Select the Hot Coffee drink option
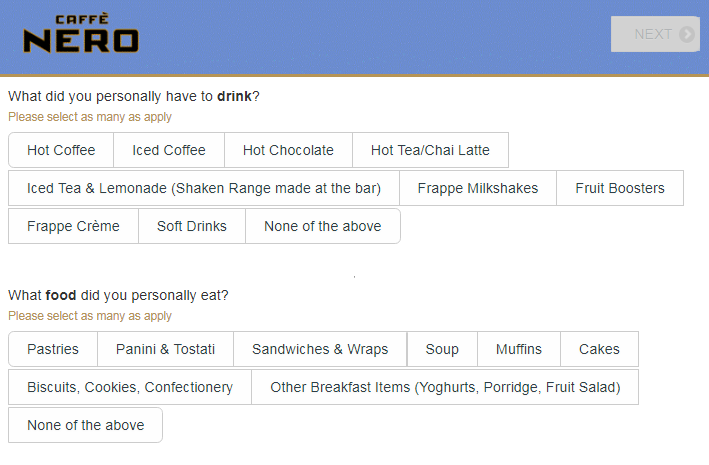 [61, 151]
